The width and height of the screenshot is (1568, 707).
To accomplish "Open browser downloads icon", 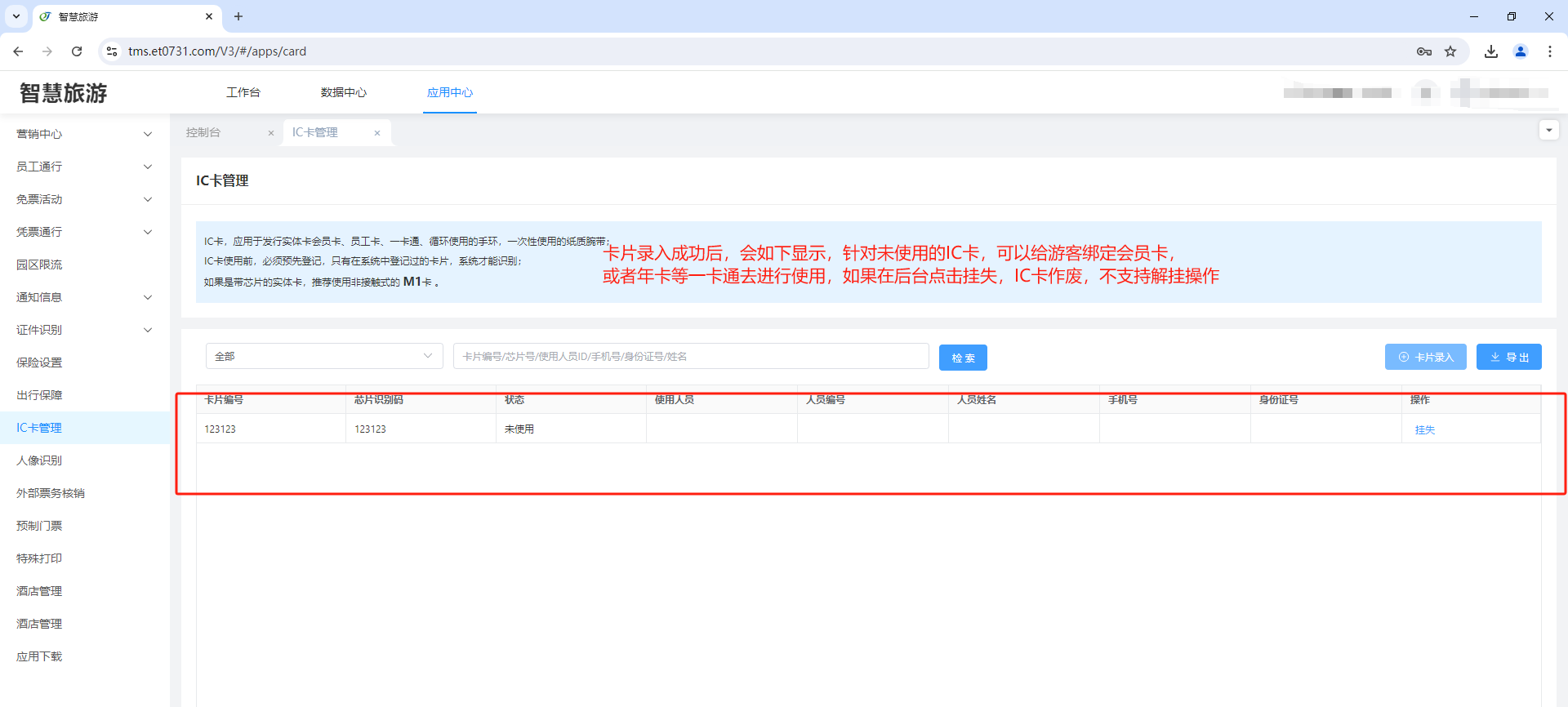I will (1491, 51).
